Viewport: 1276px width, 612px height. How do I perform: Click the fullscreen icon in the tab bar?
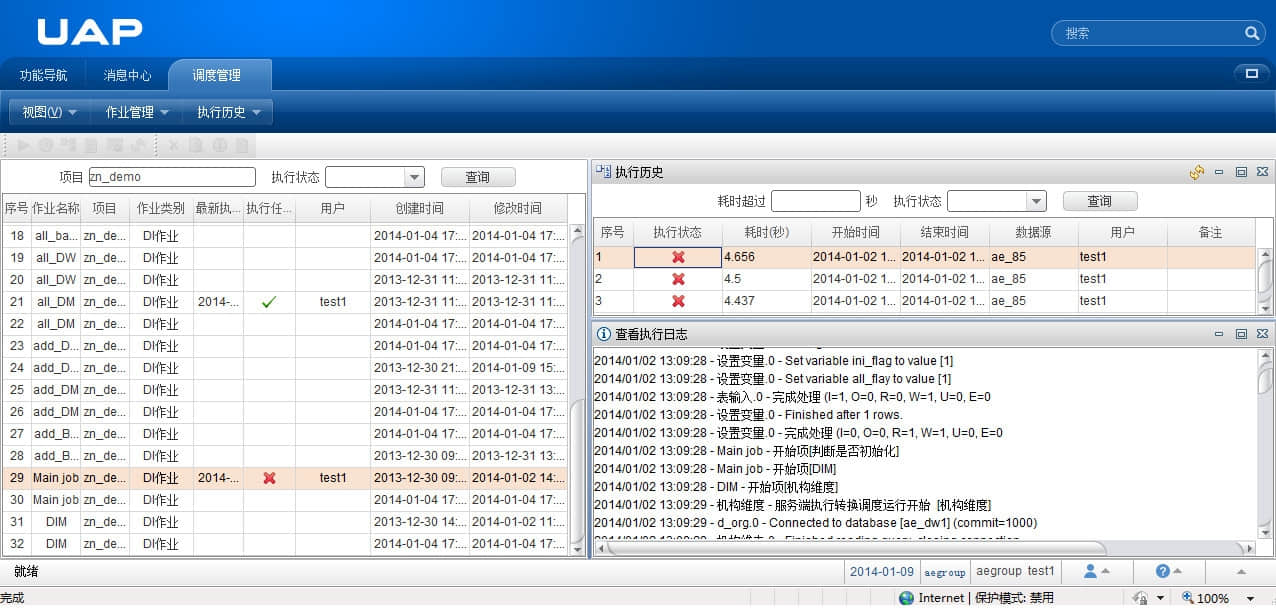(1250, 73)
